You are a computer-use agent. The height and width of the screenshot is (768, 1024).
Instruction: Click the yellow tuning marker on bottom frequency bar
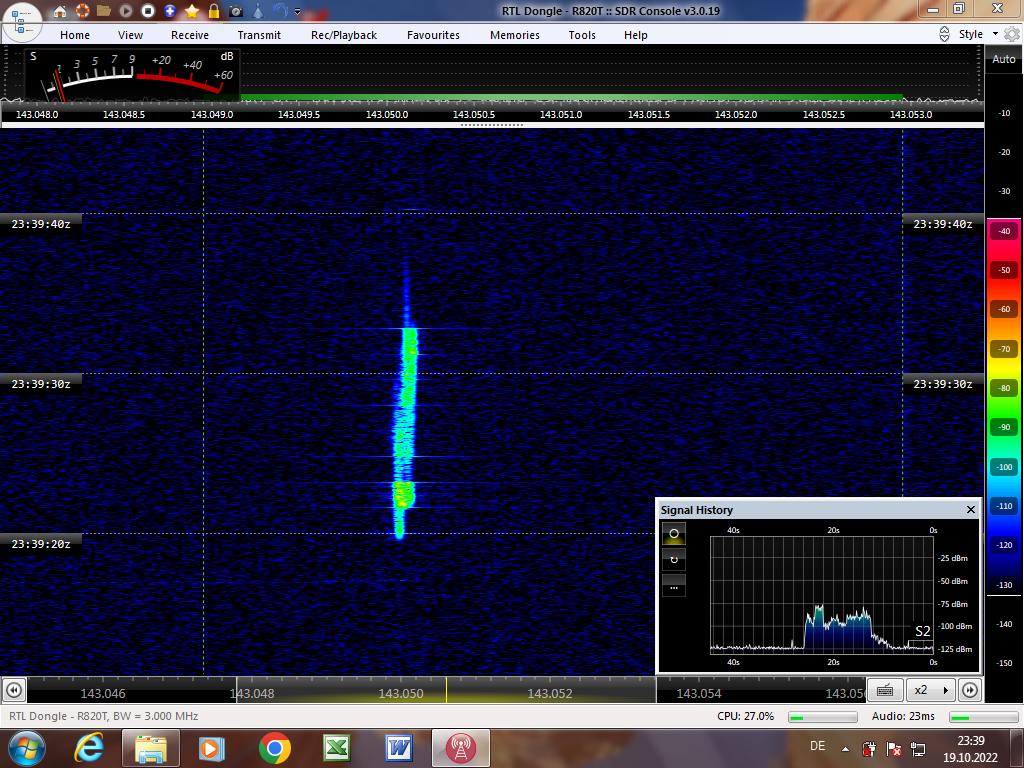(x=447, y=690)
